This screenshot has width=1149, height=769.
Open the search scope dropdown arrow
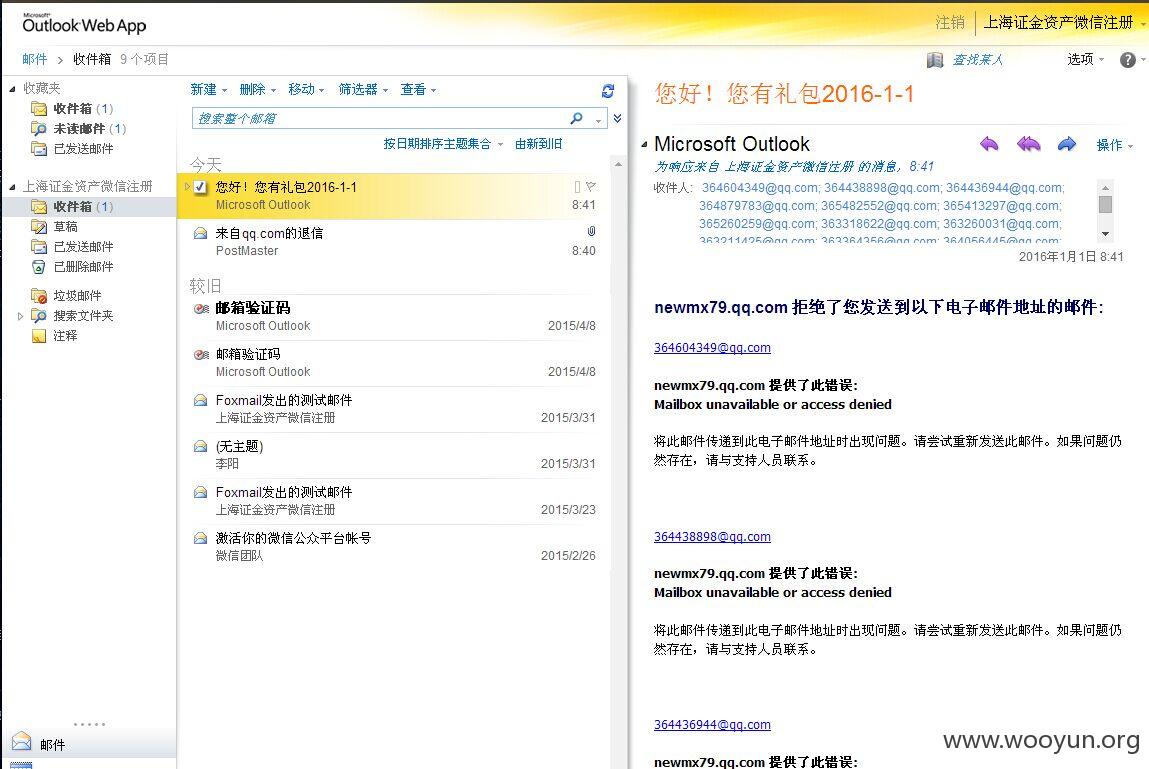click(x=599, y=119)
